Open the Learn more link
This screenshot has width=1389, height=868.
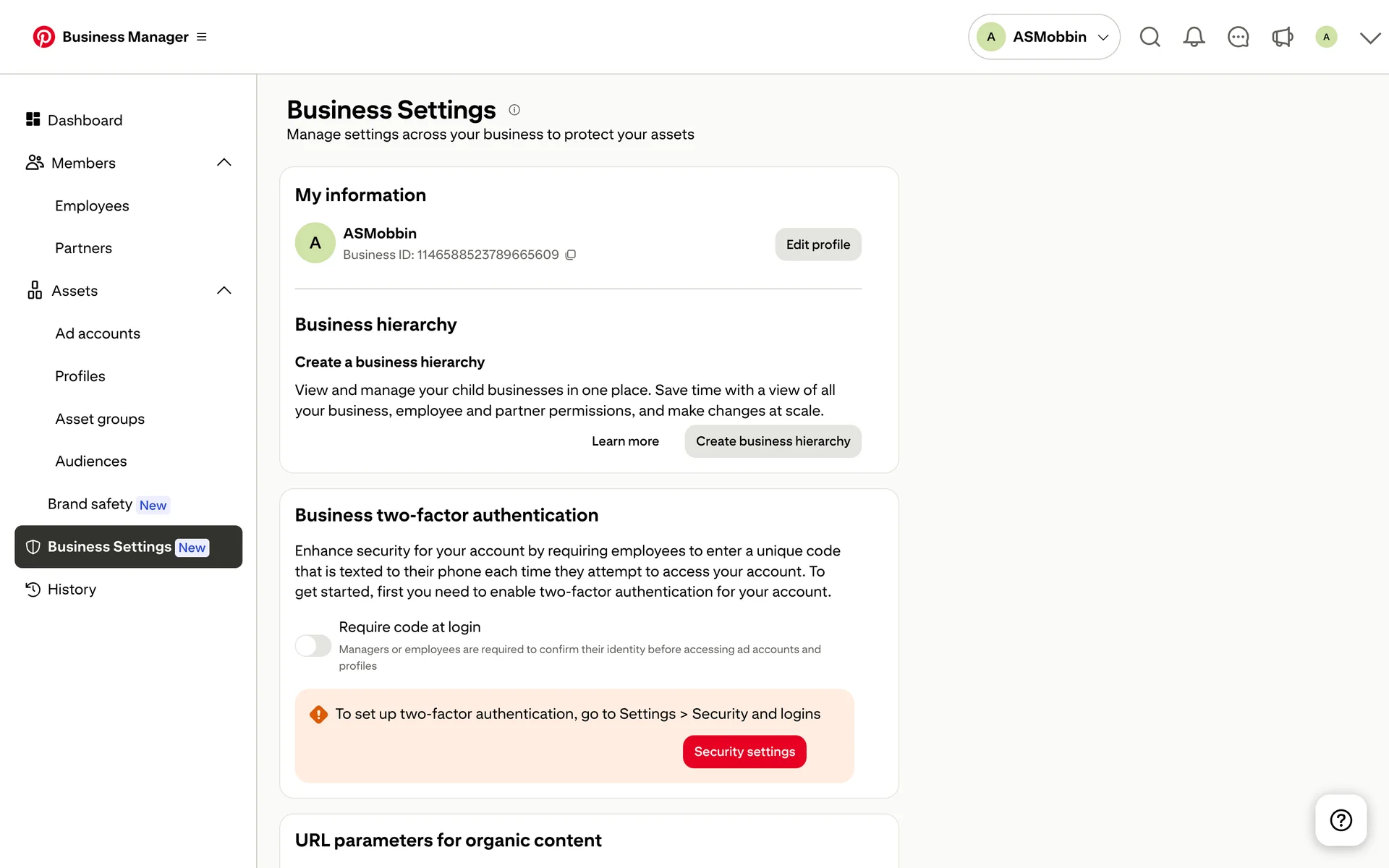(x=625, y=441)
